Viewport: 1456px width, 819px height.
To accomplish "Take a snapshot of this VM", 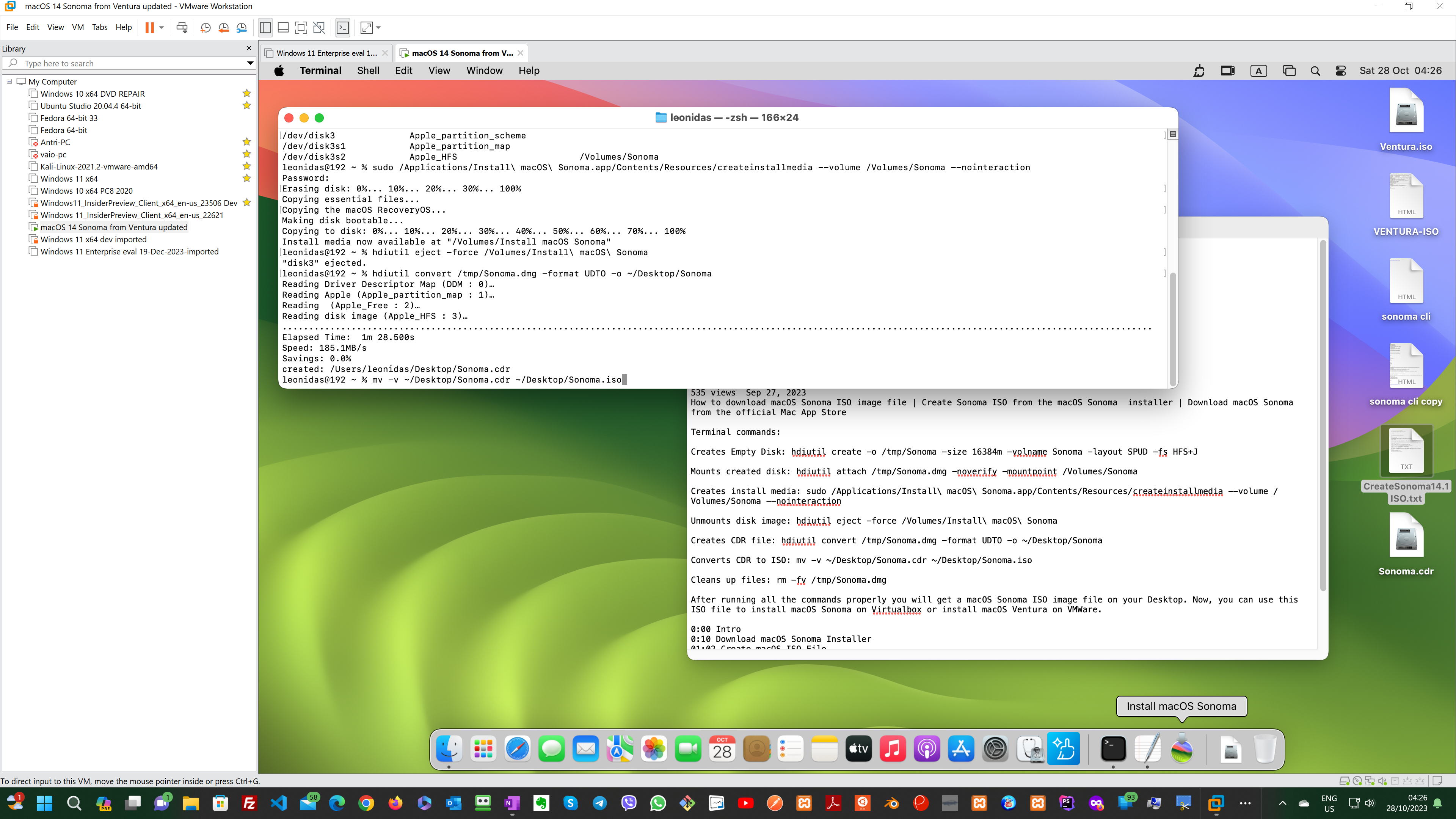I will (x=206, y=27).
